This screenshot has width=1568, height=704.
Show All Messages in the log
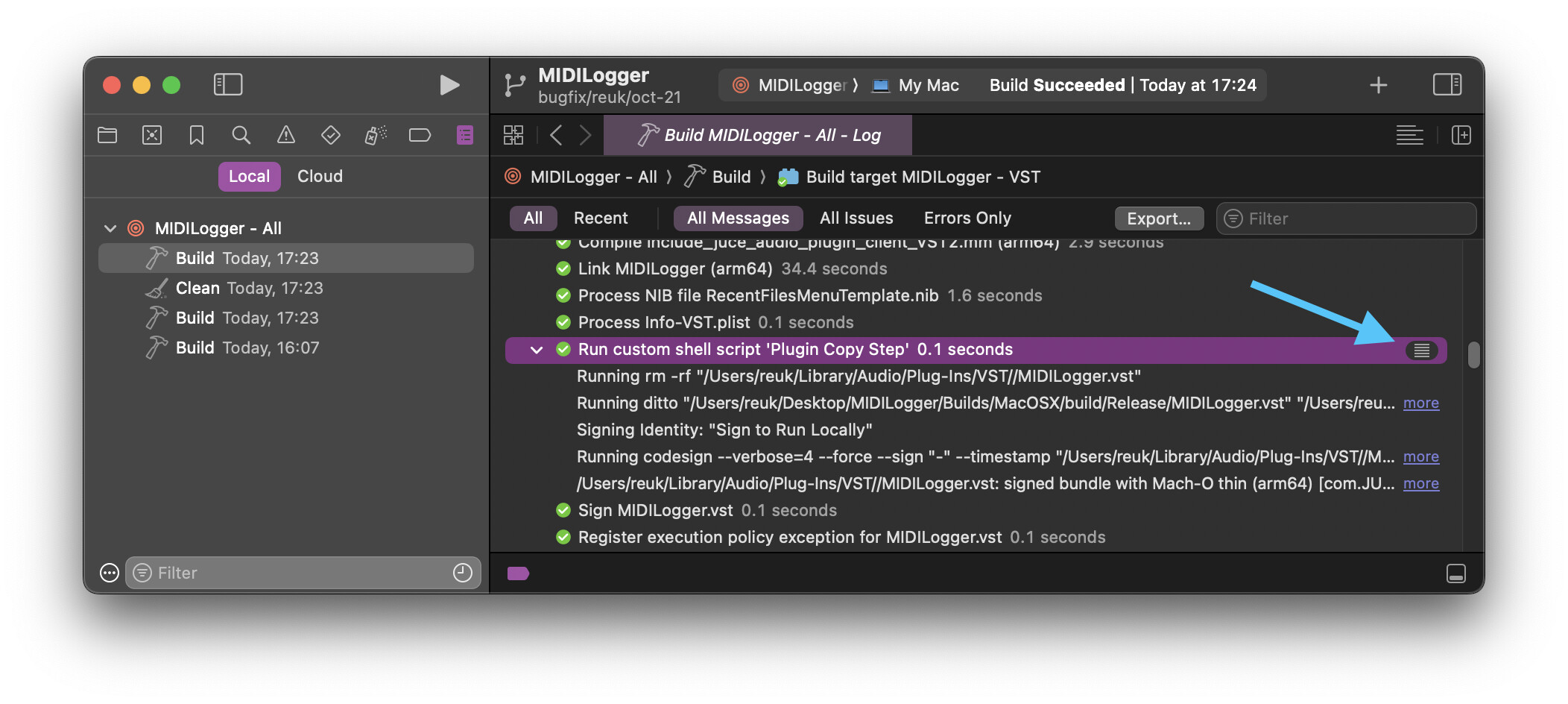(x=738, y=219)
